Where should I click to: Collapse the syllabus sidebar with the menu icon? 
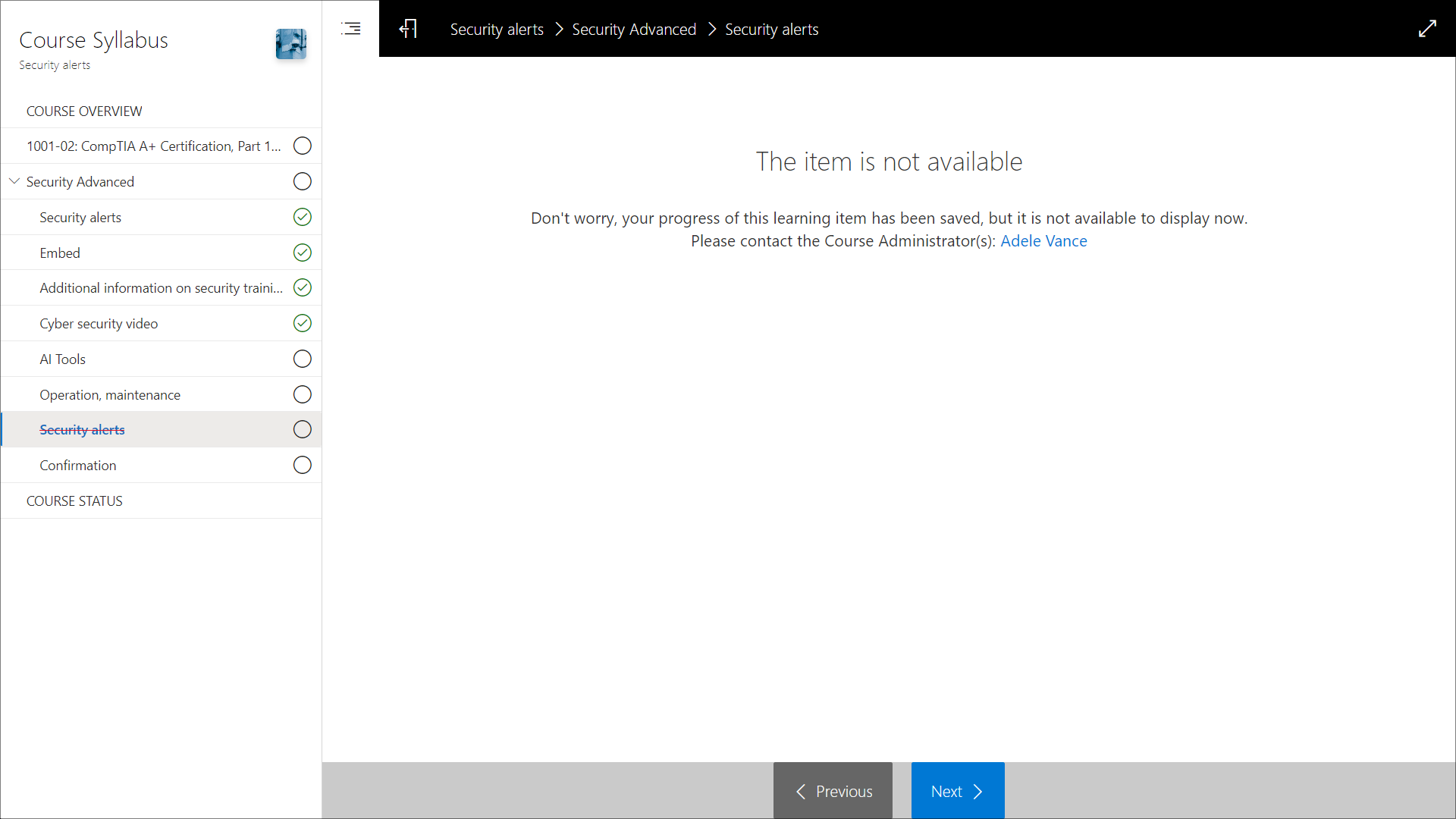pos(351,29)
